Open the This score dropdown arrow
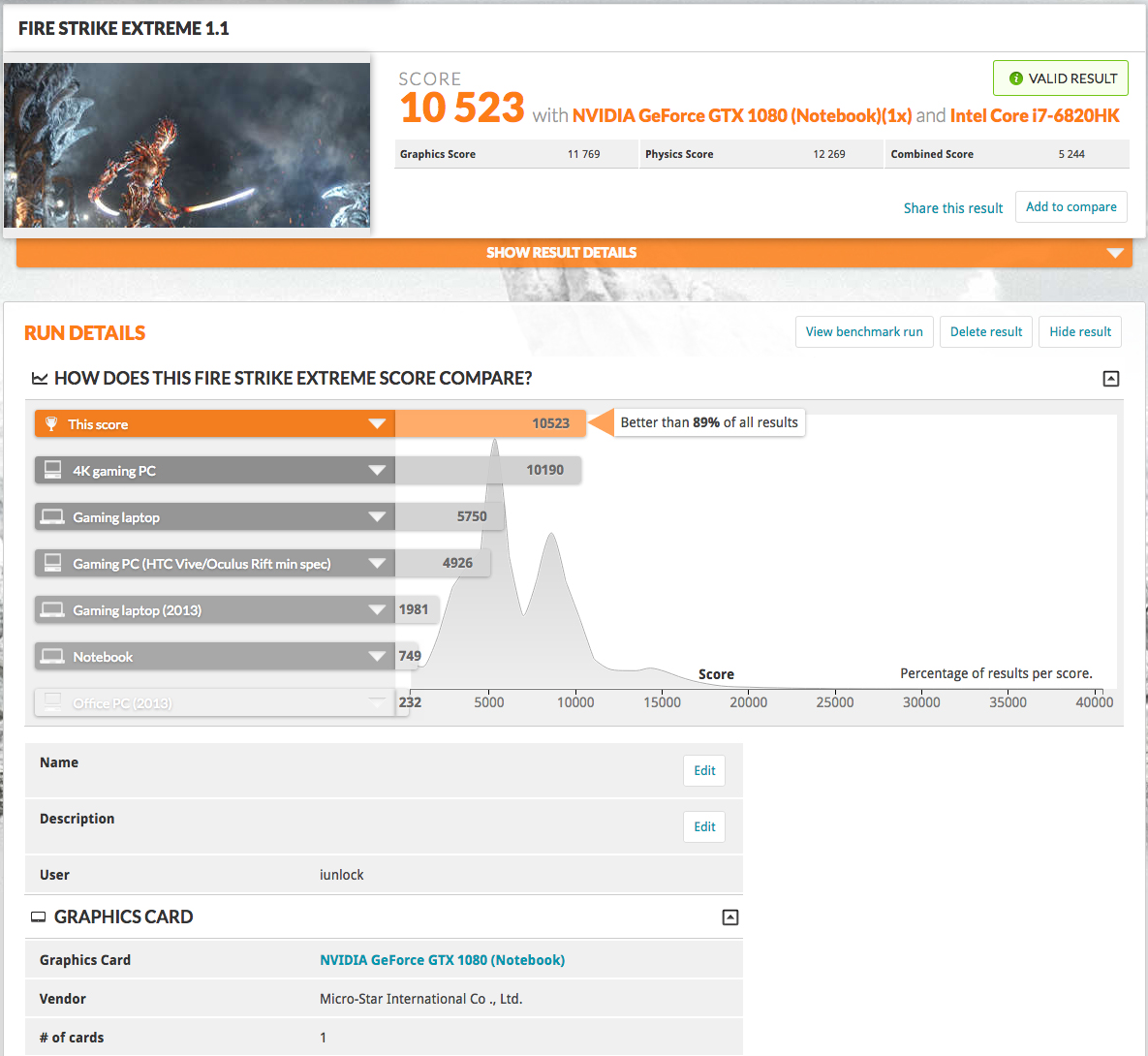This screenshot has width=1148, height=1056. pos(377,424)
